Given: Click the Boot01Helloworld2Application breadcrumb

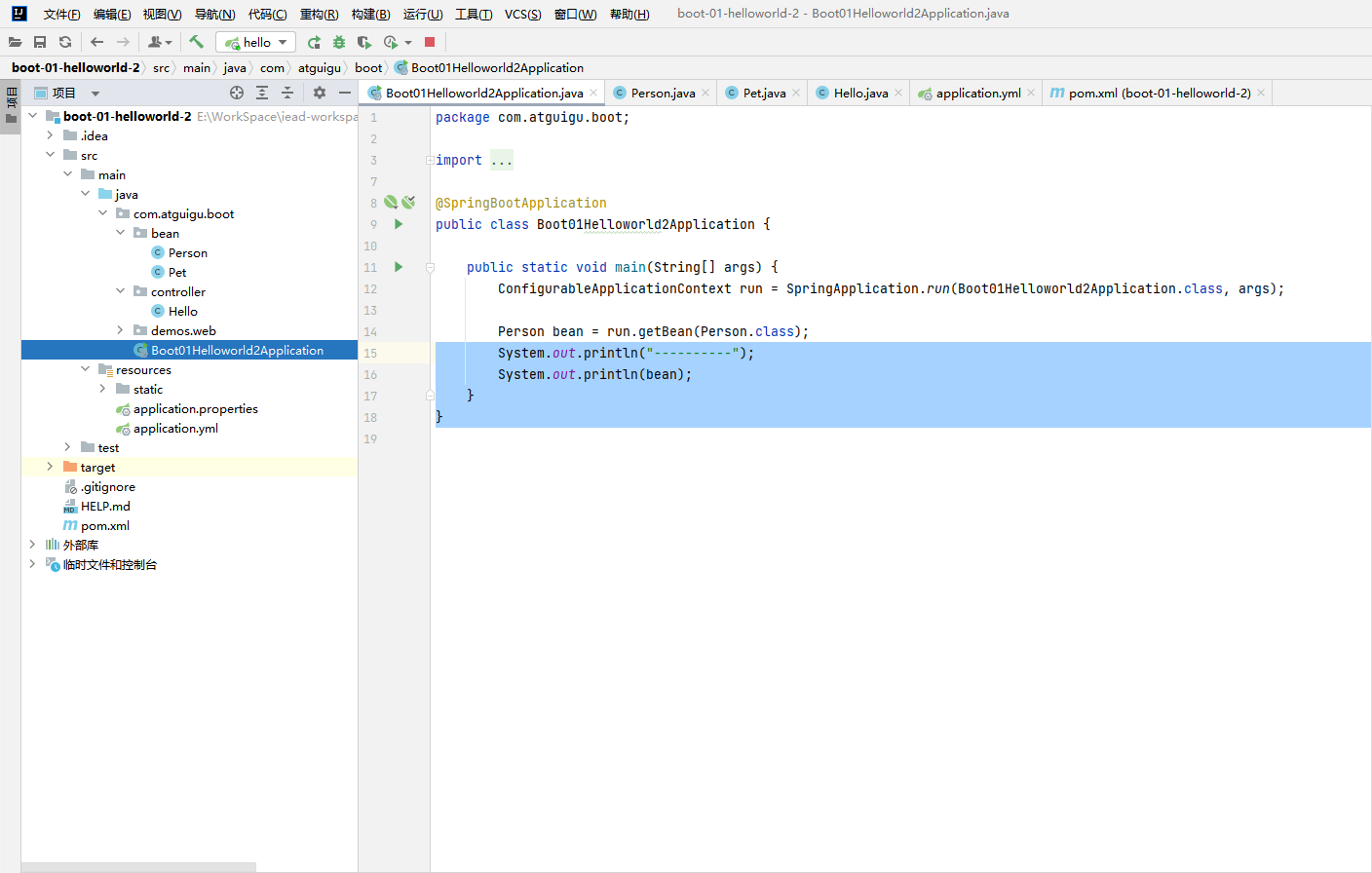Looking at the screenshot, I should (497, 67).
